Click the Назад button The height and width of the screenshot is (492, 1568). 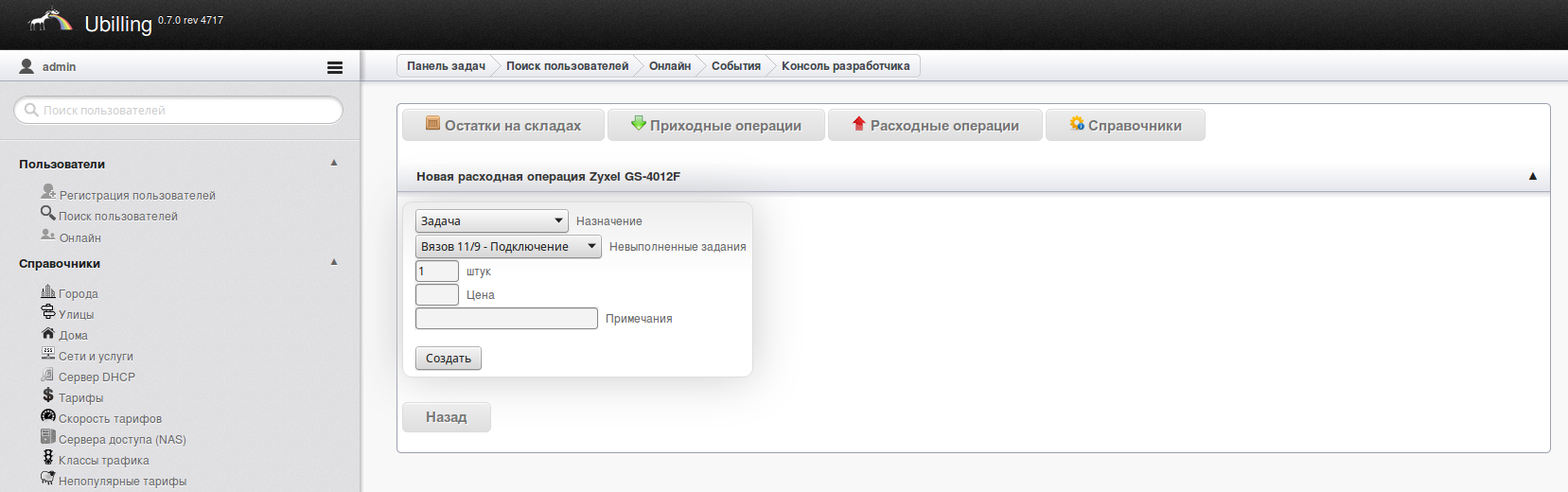(446, 417)
